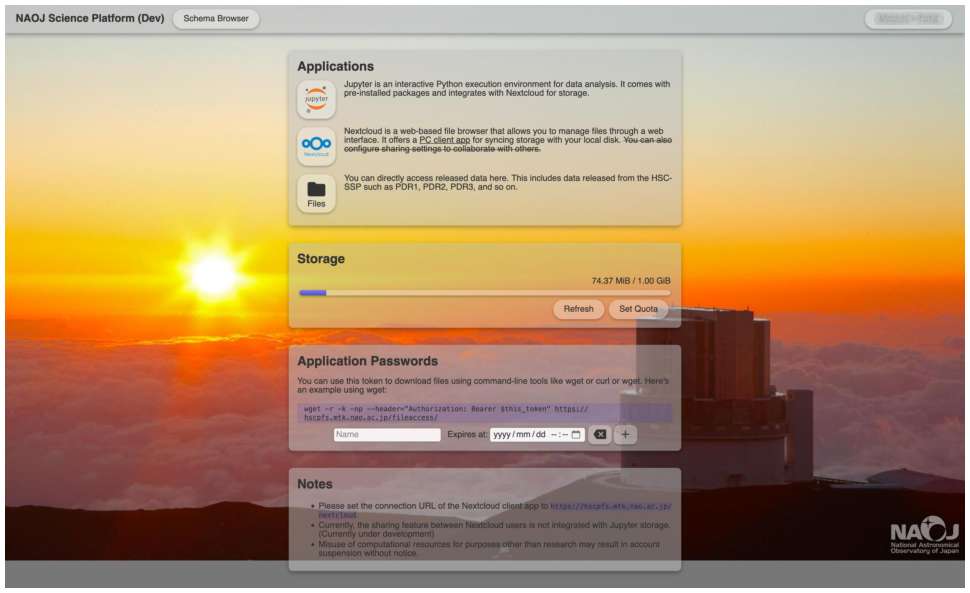Select the Expires at date field

pyautogui.click(x=522, y=435)
